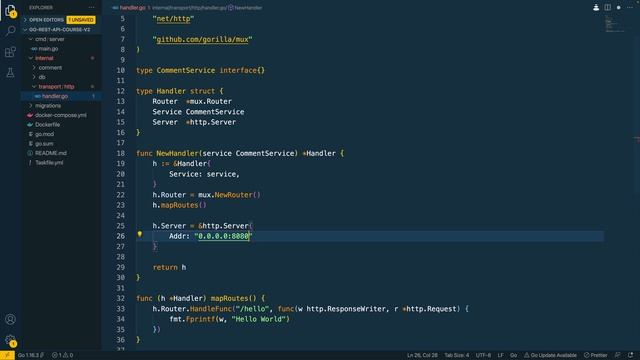
Task: Open the Accounts icon in activity bar
Action: pyautogui.click(x=10, y=319)
